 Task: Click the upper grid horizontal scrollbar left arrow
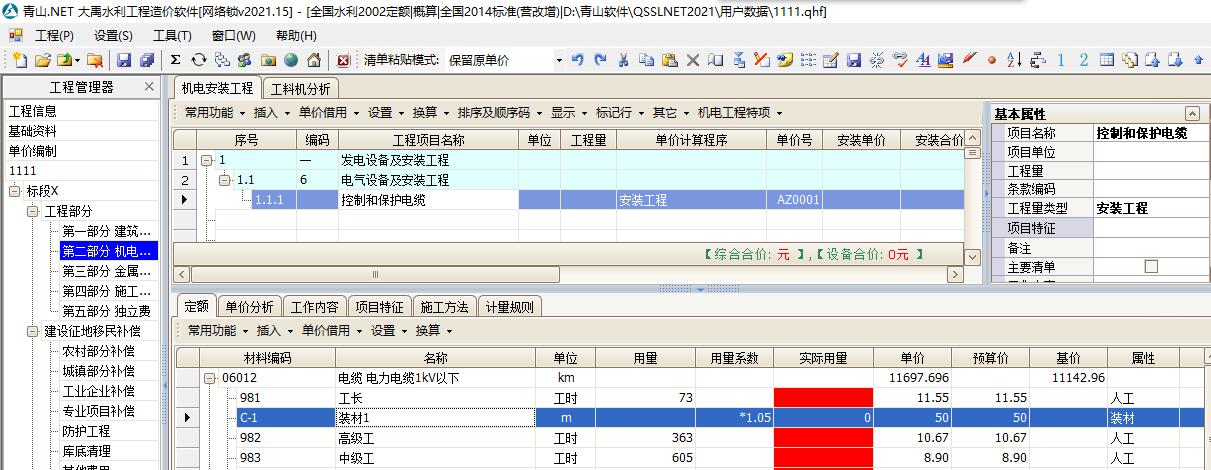(181, 274)
